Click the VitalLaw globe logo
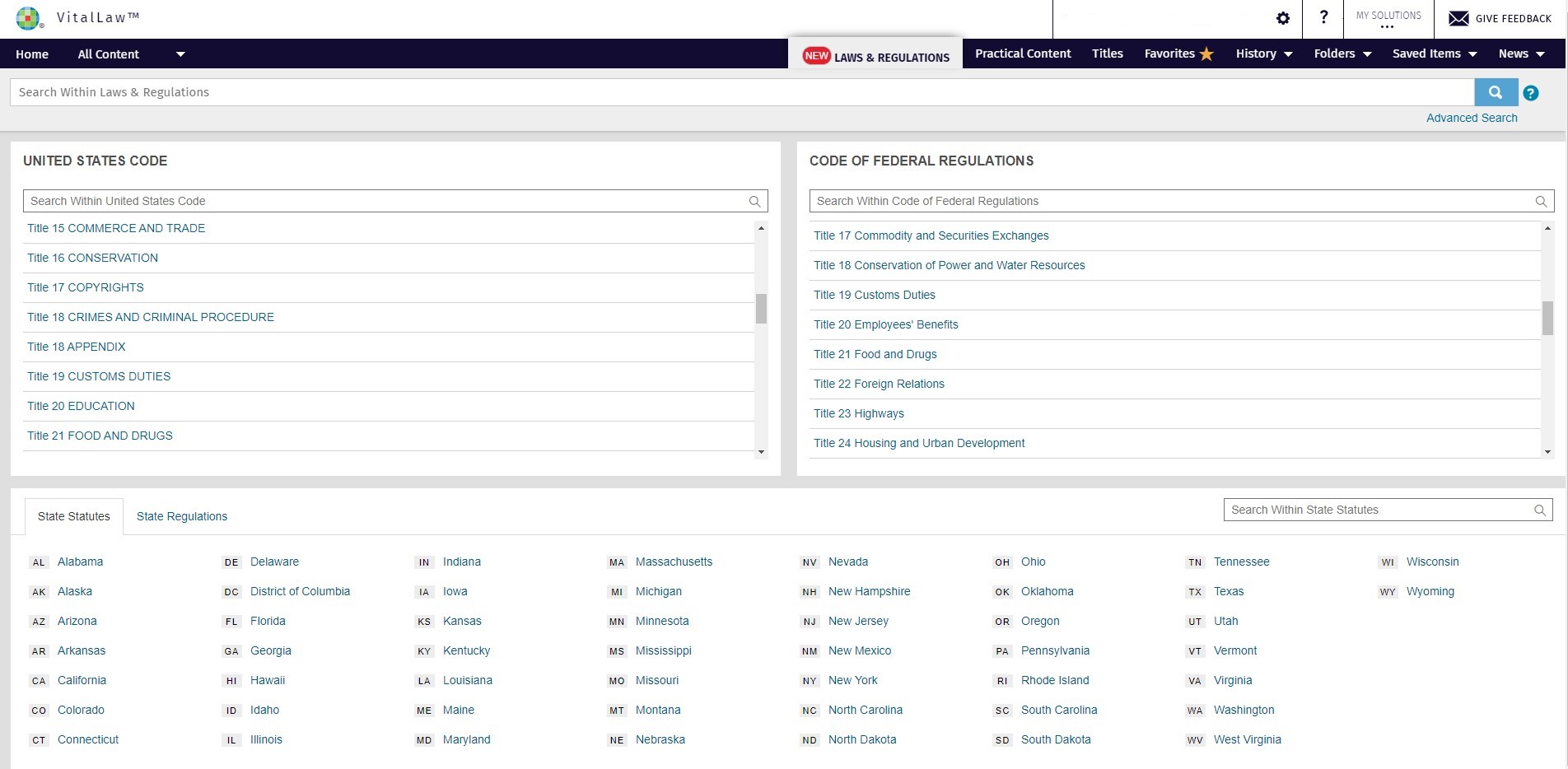 (29, 18)
